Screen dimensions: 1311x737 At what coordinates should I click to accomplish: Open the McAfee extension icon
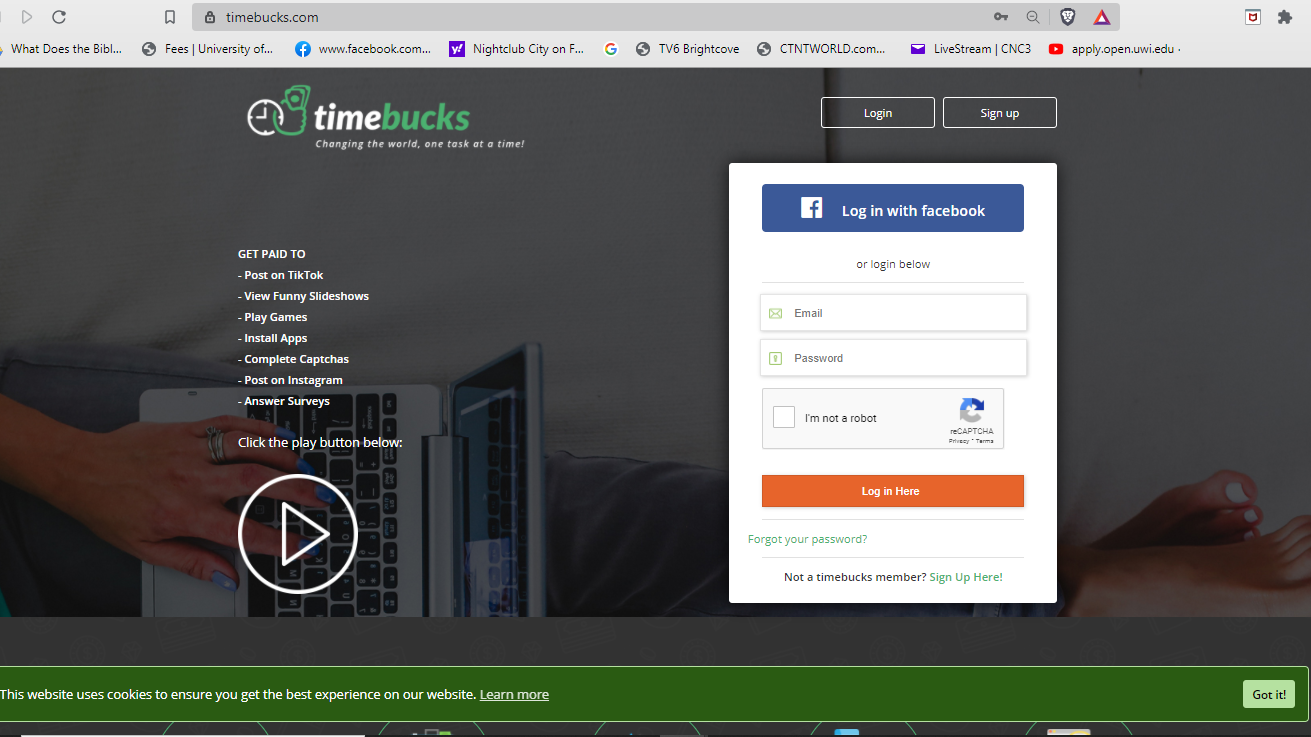point(1252,17)
